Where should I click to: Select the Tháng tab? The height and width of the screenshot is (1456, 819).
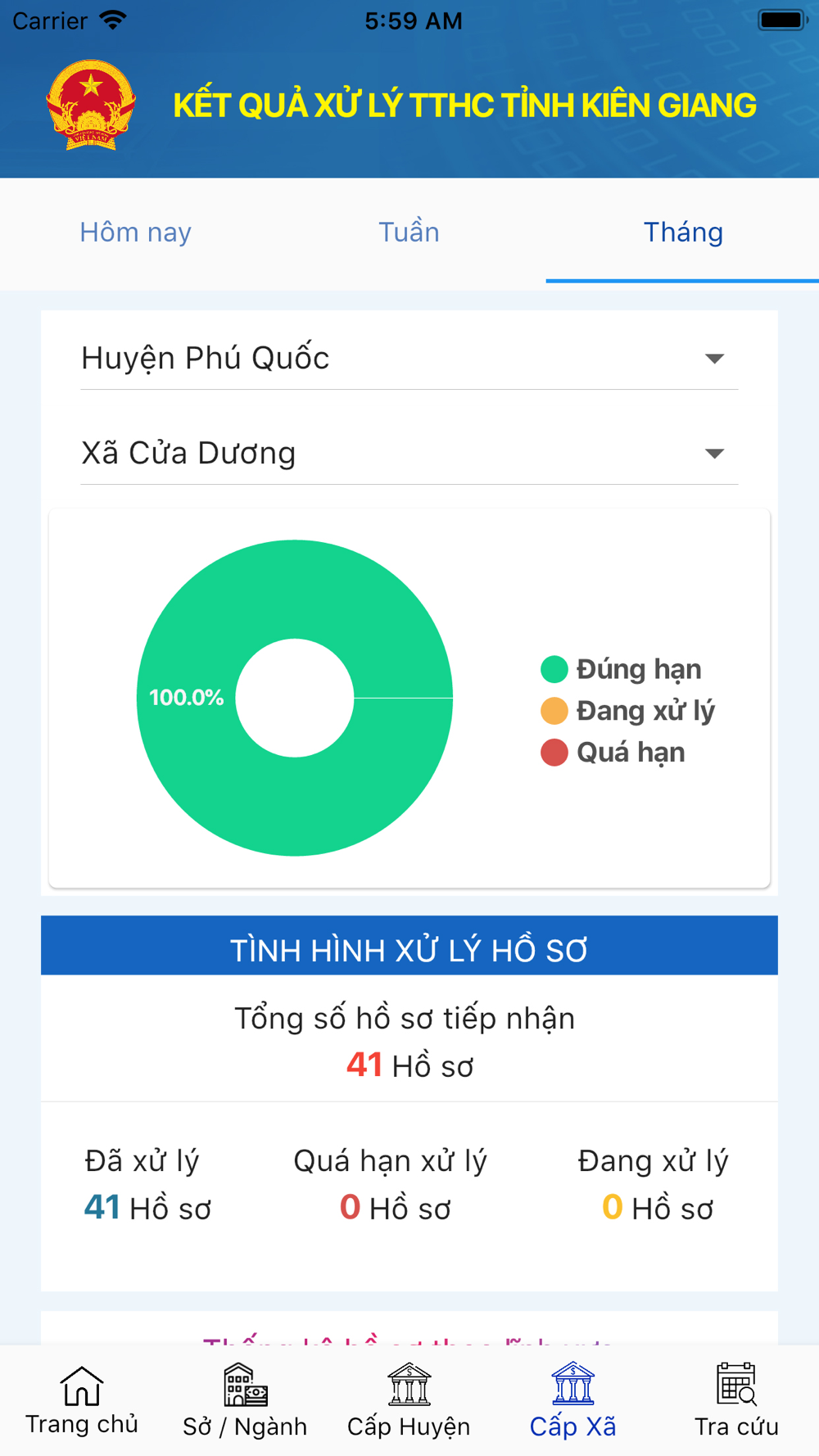(683, 233)
